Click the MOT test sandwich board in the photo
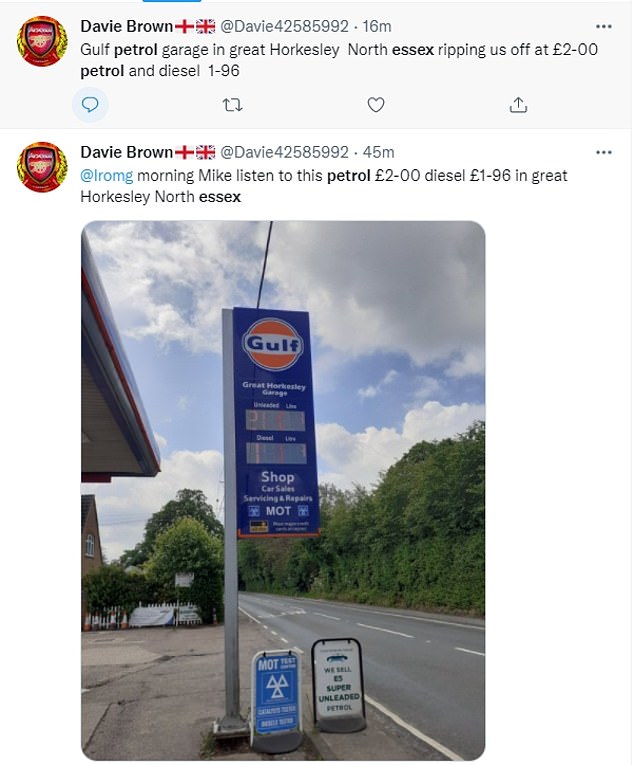This screenshot has width=634, height=765. (275, 697)
